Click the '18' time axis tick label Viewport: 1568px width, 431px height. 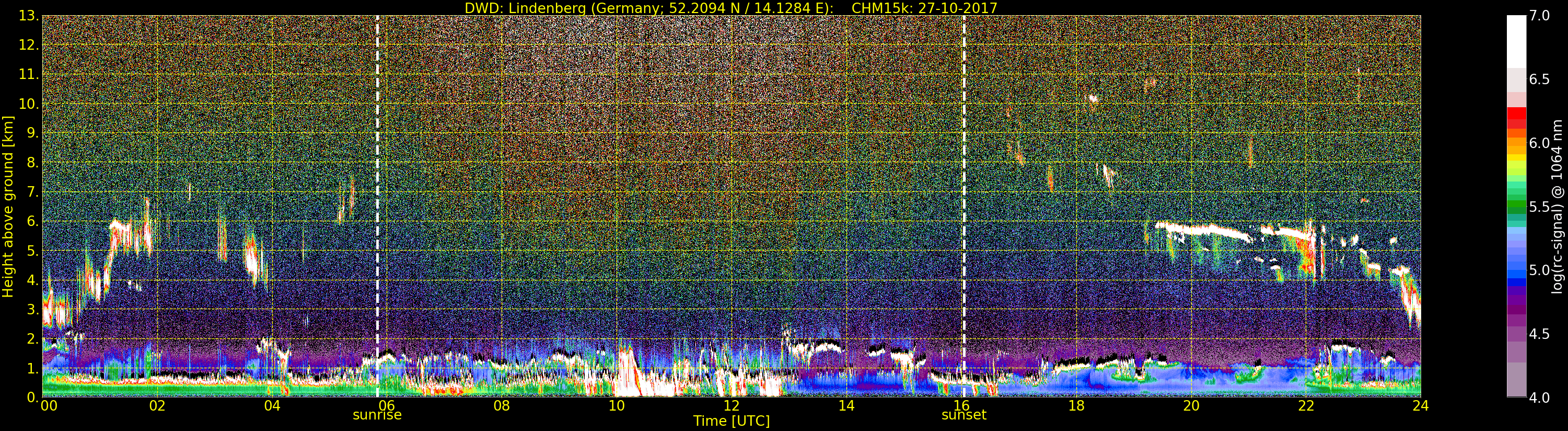tap(1076, 406)
